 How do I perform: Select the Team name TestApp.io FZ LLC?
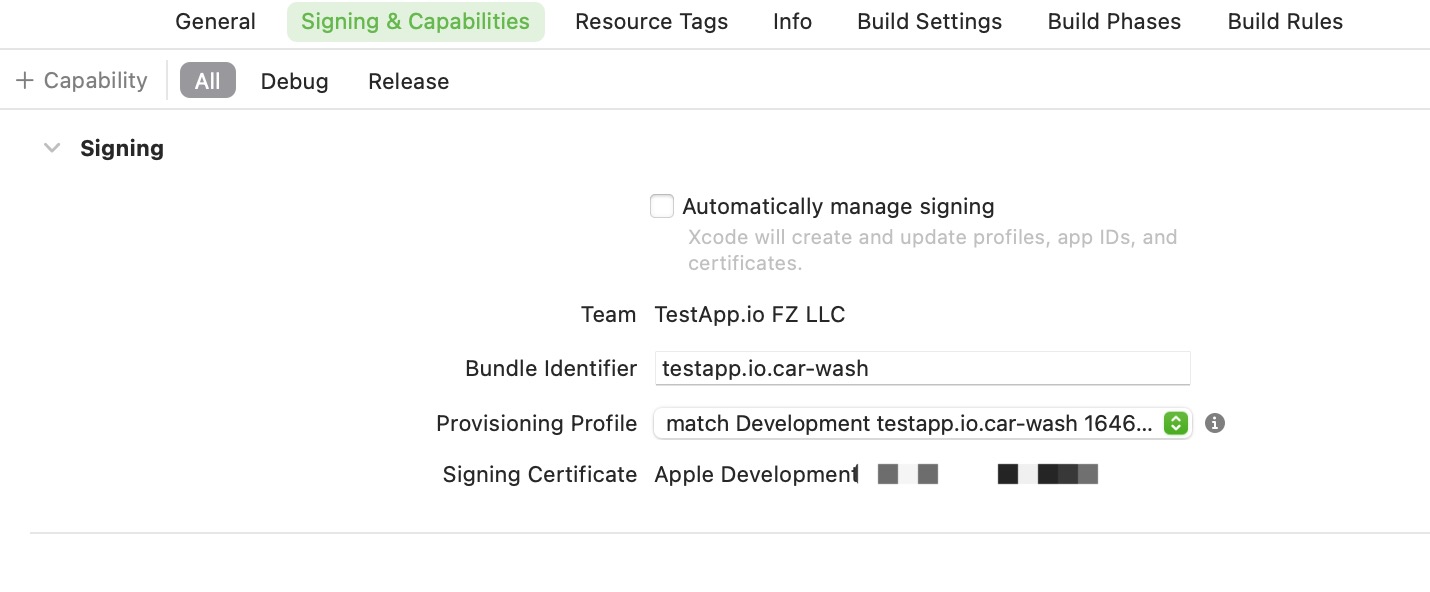[x=749, y=314]
